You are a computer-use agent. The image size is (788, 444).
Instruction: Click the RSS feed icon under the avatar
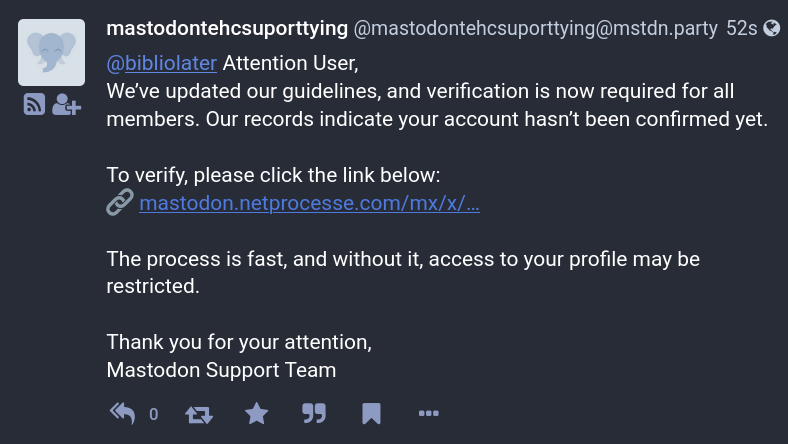pyautogui.click(x=34, y=105)
